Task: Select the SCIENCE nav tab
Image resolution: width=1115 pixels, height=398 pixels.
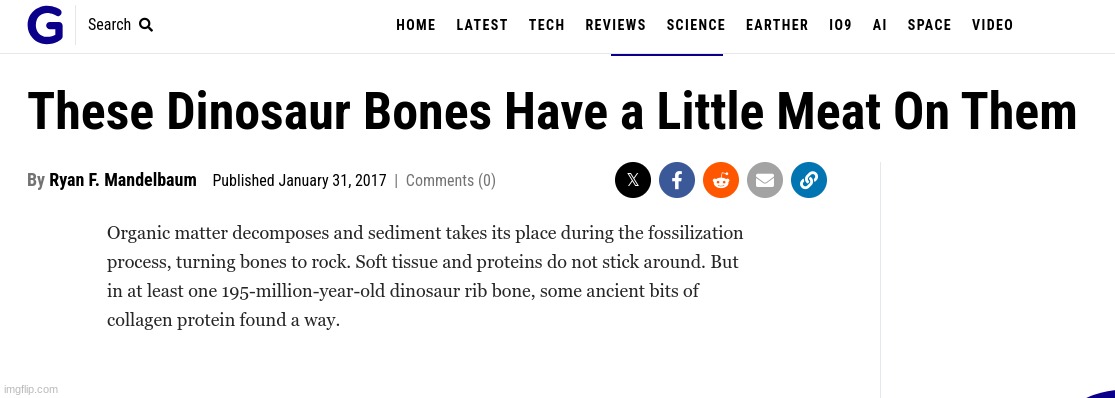Action: coord(696,26)
